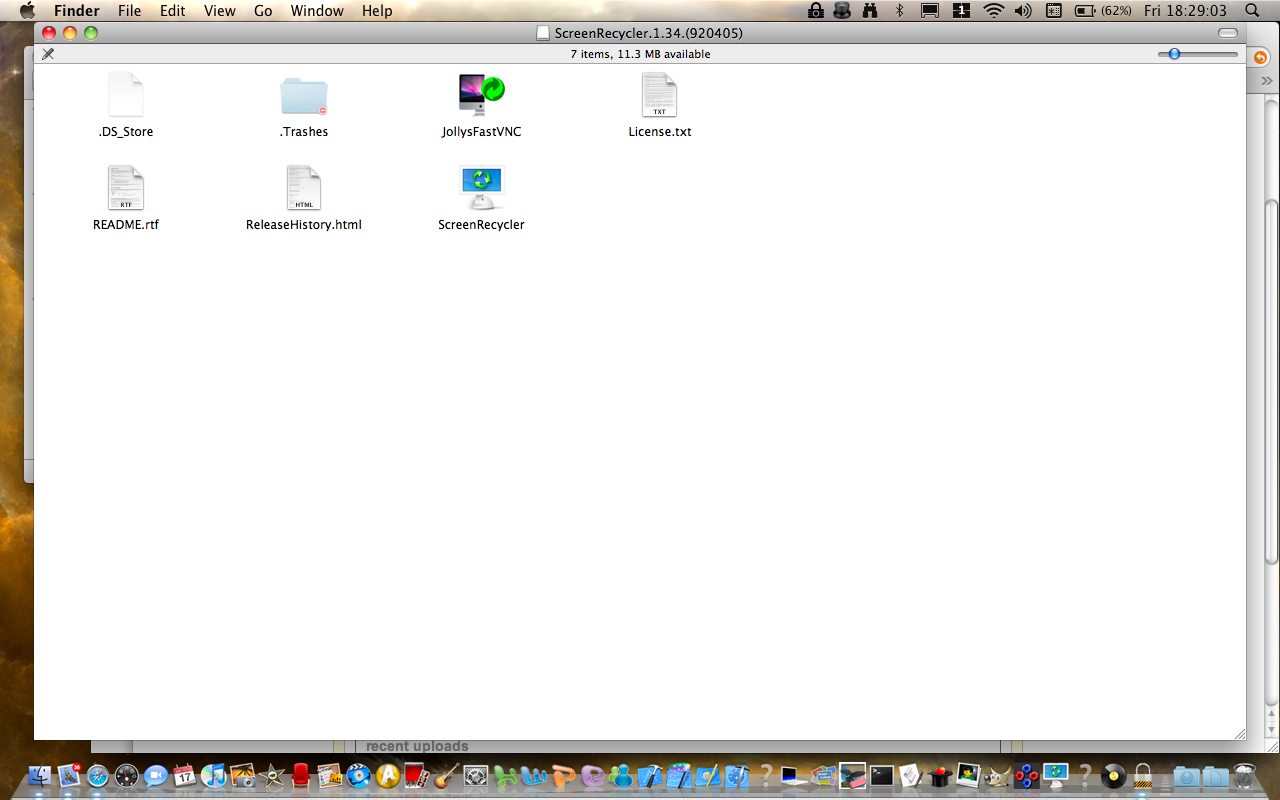
Task: Click the top hat menu bar icon
Action: (842, 11)
